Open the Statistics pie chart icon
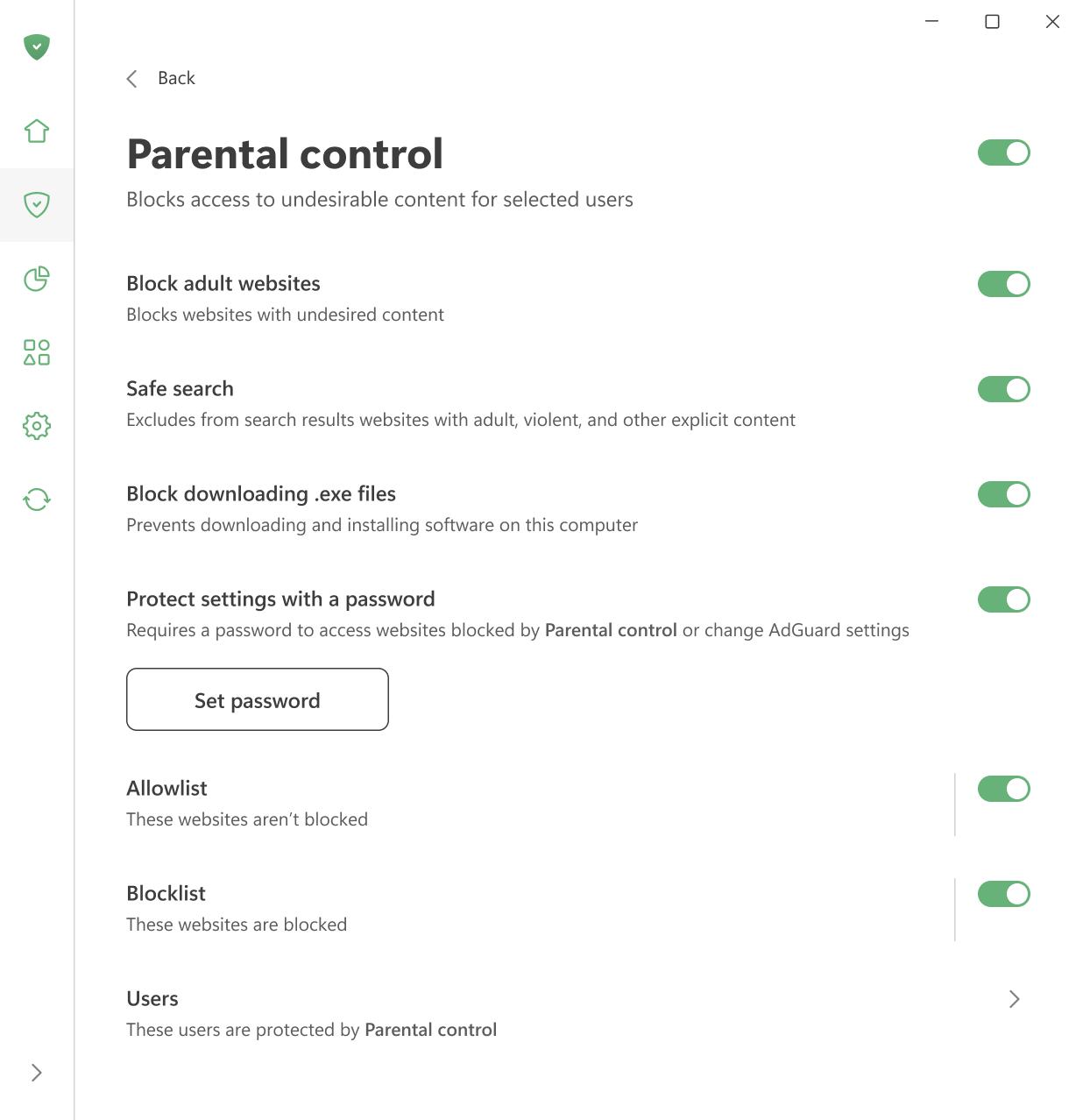 37,280
